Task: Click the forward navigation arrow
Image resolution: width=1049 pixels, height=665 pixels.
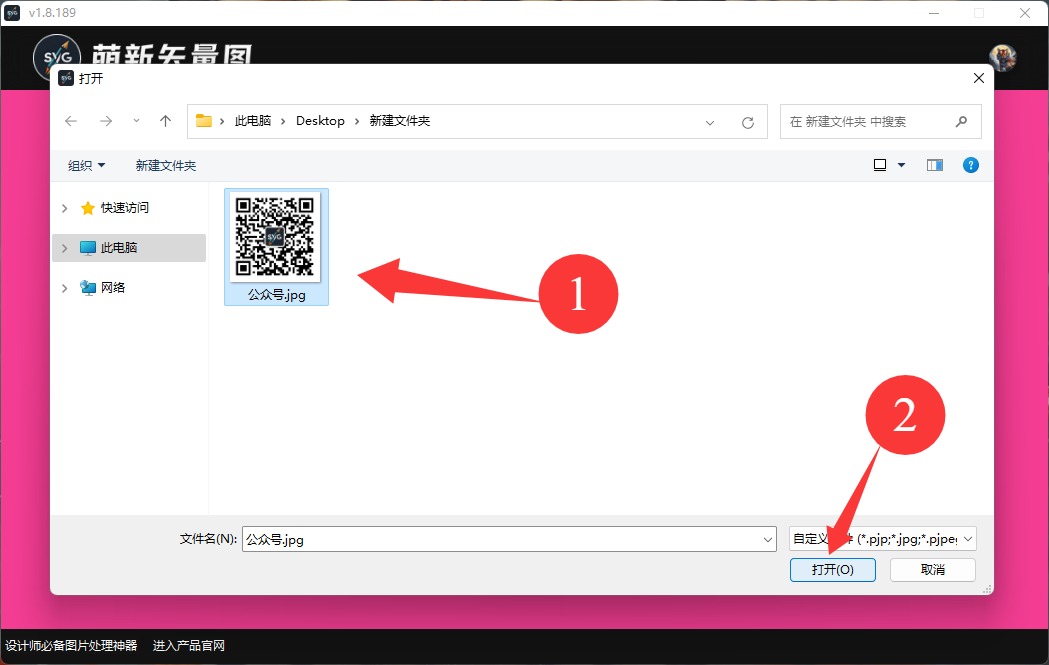Action: pyautogui.click(x=105, y=121)
